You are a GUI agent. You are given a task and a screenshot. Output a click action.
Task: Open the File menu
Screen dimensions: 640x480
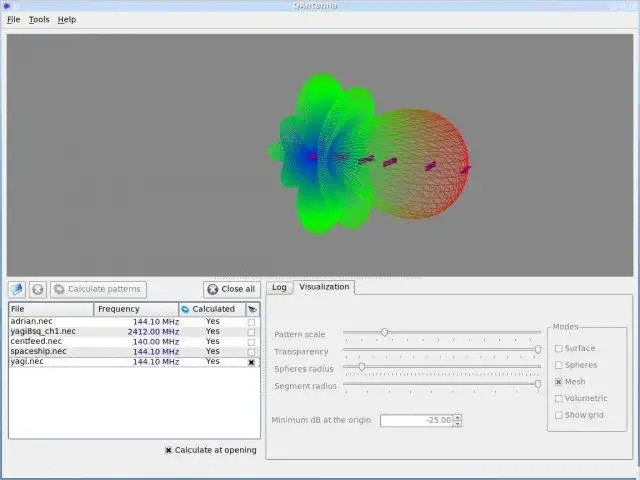tap(13, 20)
